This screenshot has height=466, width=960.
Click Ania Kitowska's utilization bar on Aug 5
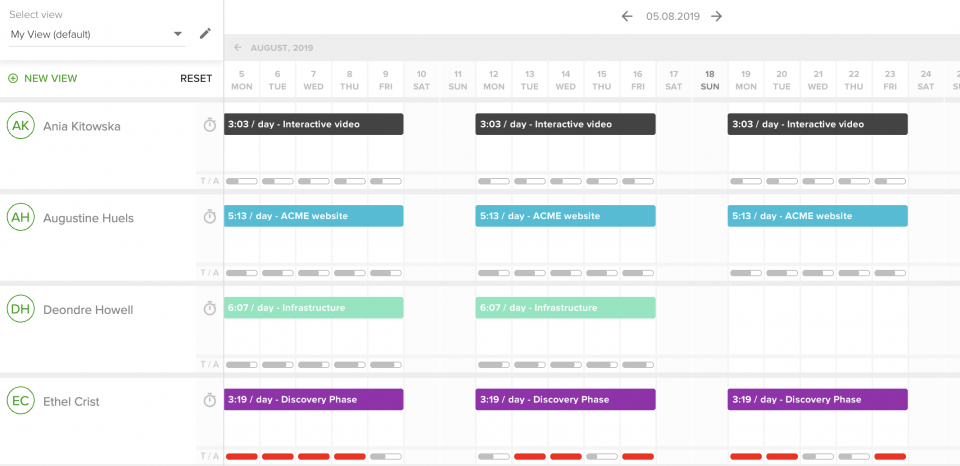click(x=242, y=181)
